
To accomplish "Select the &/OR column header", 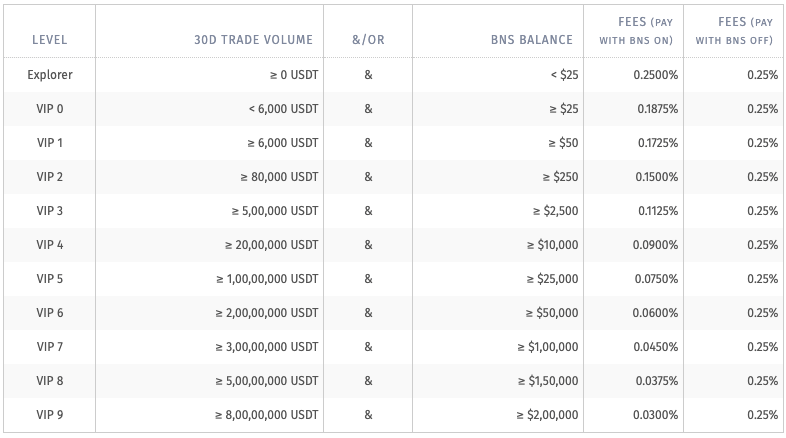I will [368, 40].
